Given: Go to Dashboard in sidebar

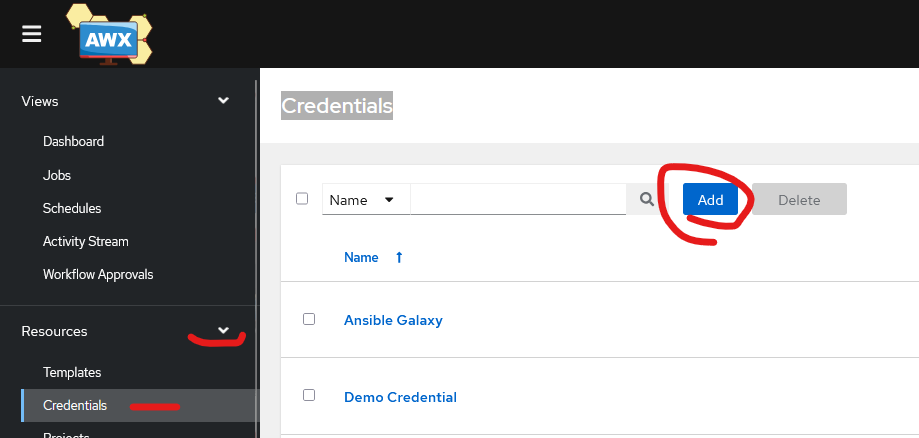Looking at the screenshot, I should coord(73,141).
